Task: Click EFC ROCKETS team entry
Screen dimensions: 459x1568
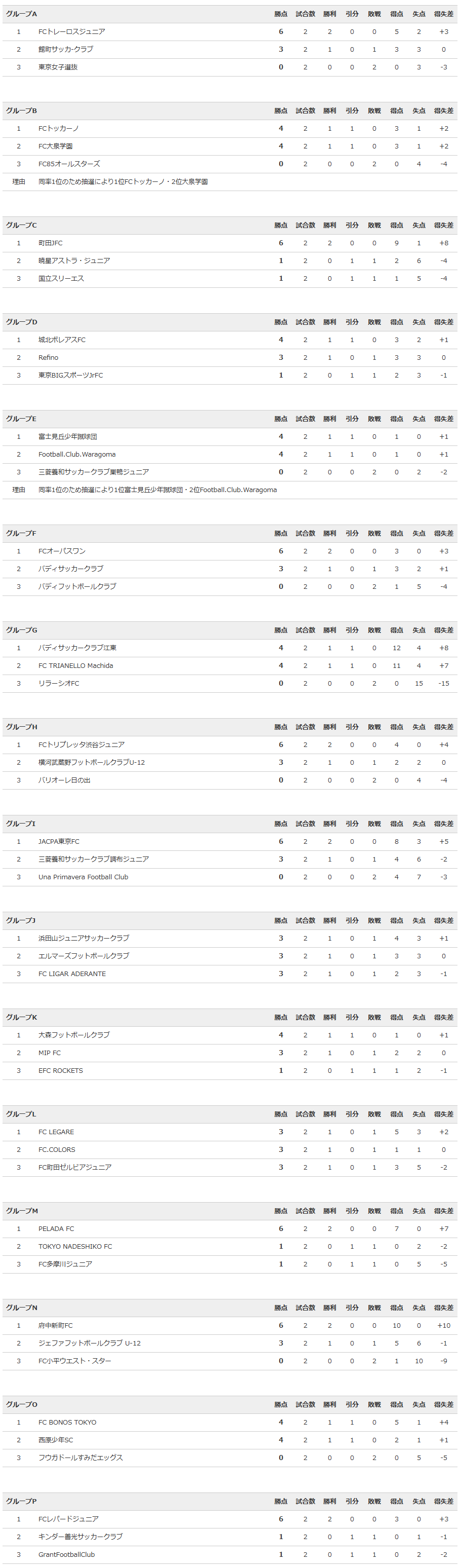Action: 60,1070
